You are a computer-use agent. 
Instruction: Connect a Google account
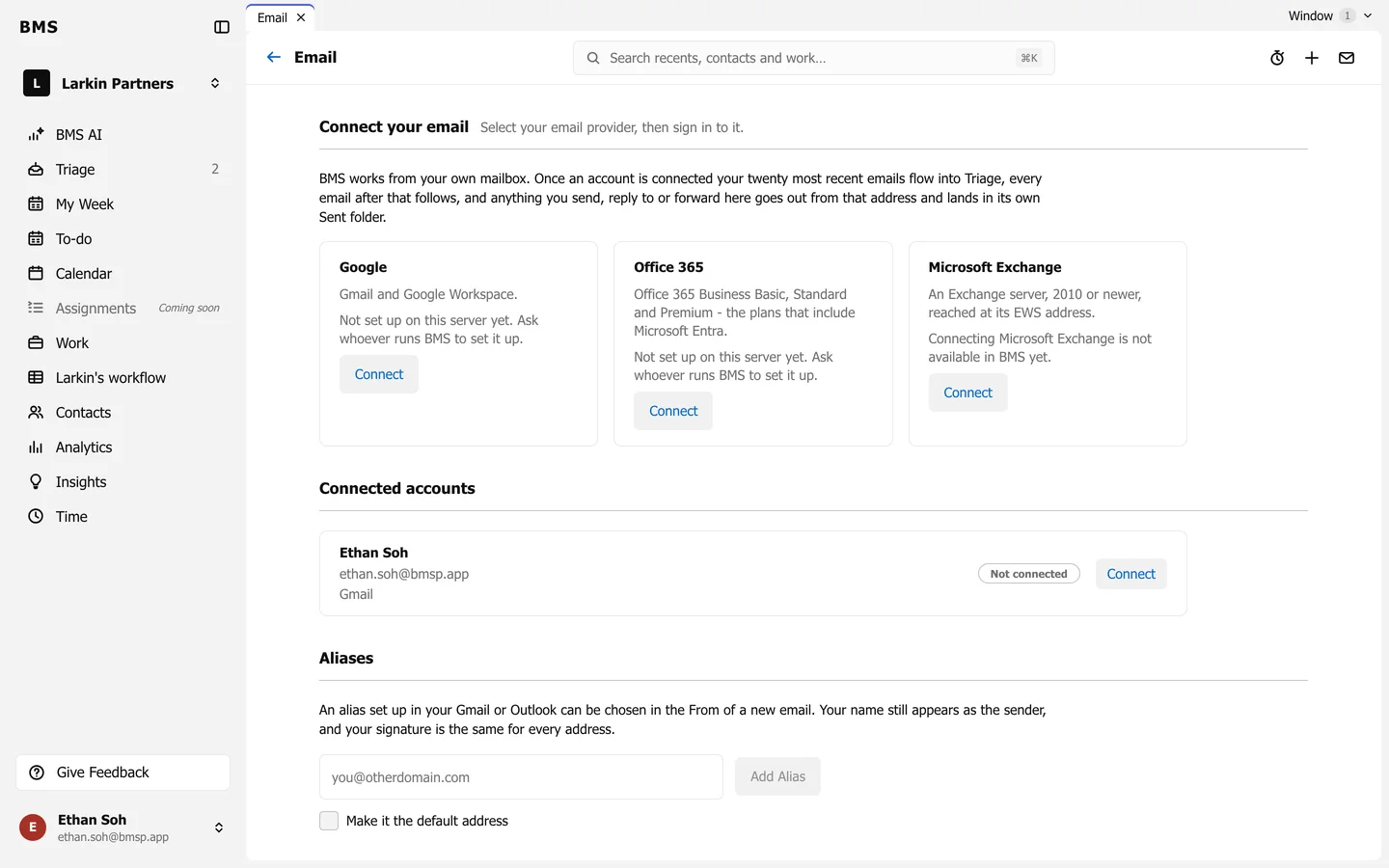click(x=379, y=374)
